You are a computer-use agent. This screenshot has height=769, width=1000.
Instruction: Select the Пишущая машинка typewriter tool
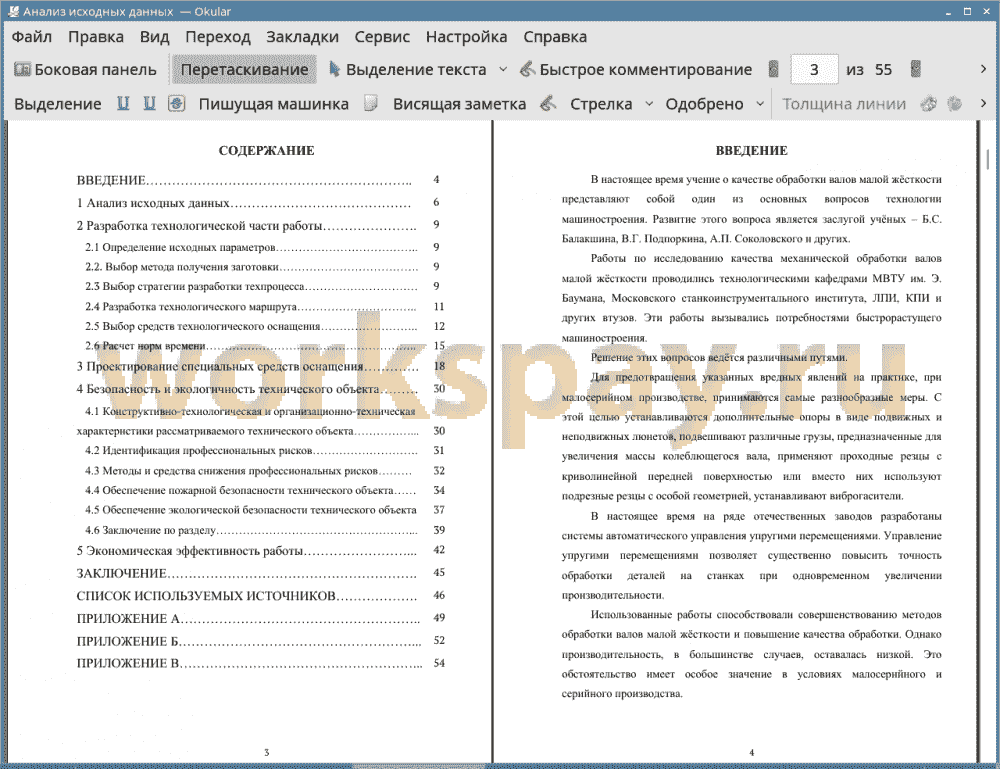pos(274,104)
